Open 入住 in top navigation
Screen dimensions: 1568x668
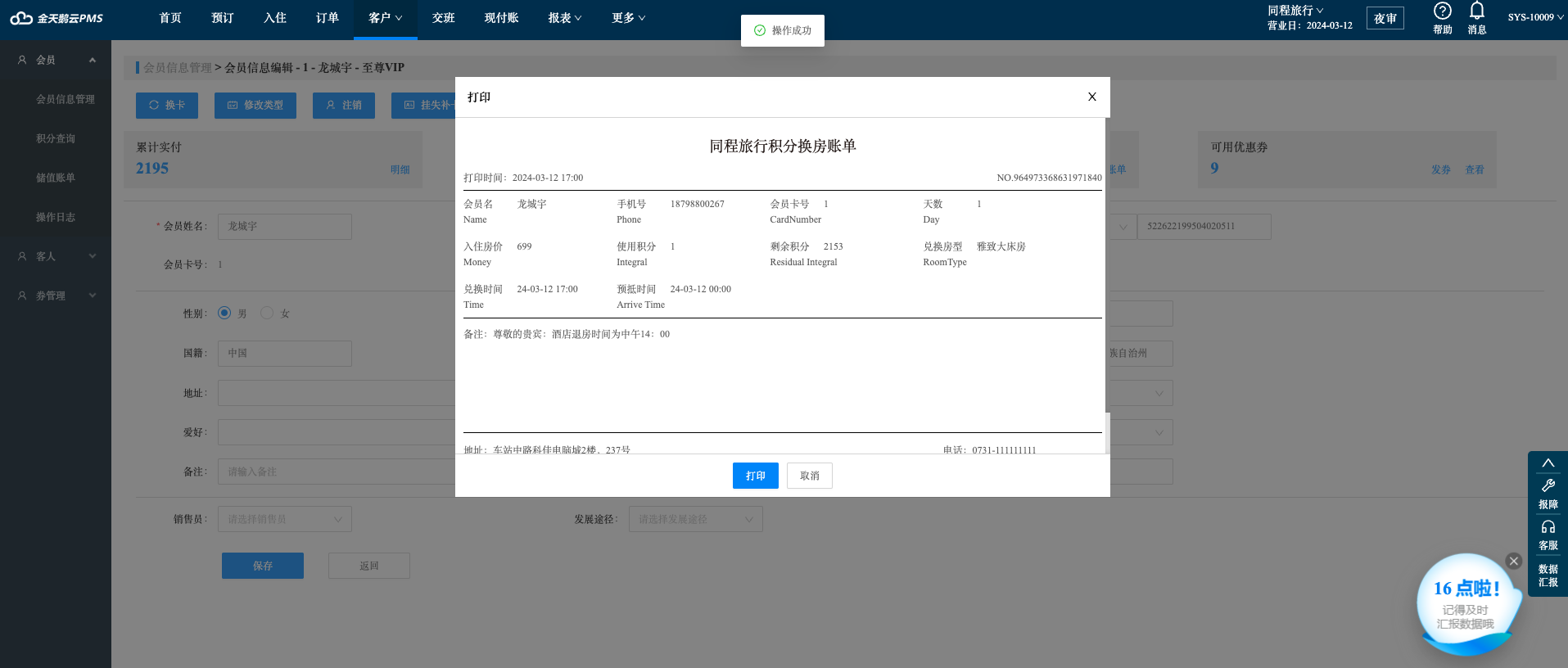[x=275, y=18]
